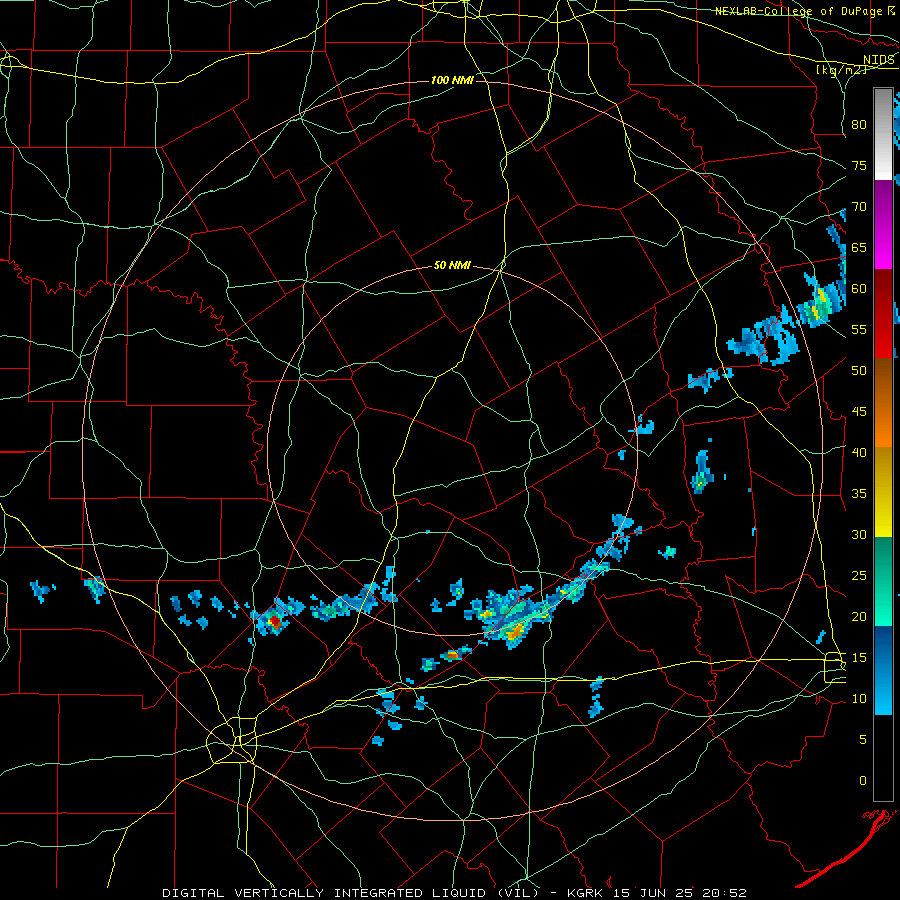Click the 35 value on the VIL scale
This screenshot has width=900, height=900.
pyautogui.click(x=859, y=494)
